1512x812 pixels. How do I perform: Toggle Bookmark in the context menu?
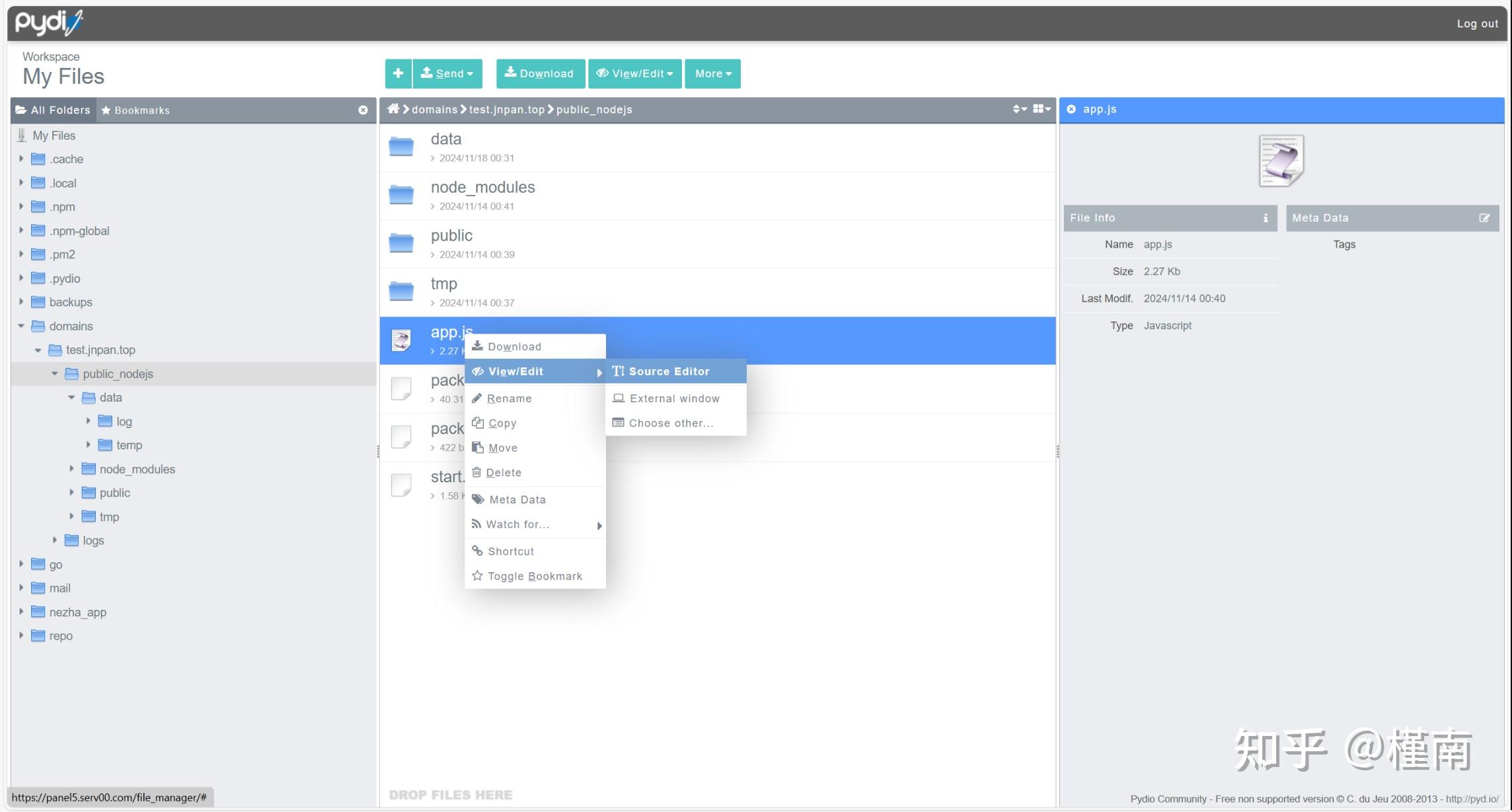tap(534, 576)
